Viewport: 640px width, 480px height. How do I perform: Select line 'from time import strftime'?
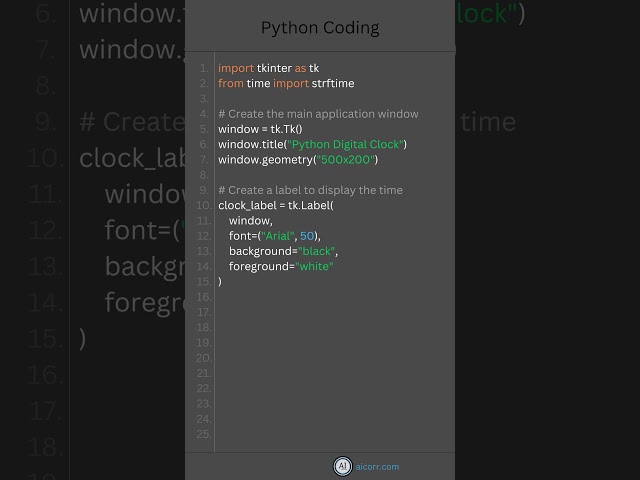point(286,83)
